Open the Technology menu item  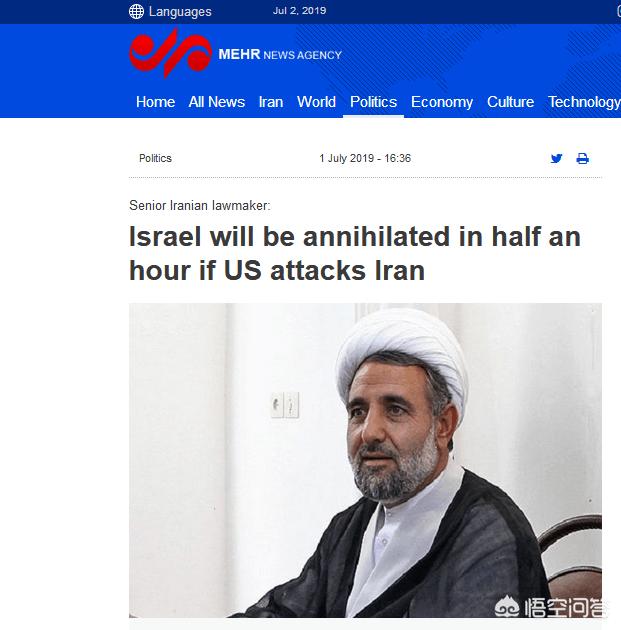pyautogui.click(x=584, y=102)
